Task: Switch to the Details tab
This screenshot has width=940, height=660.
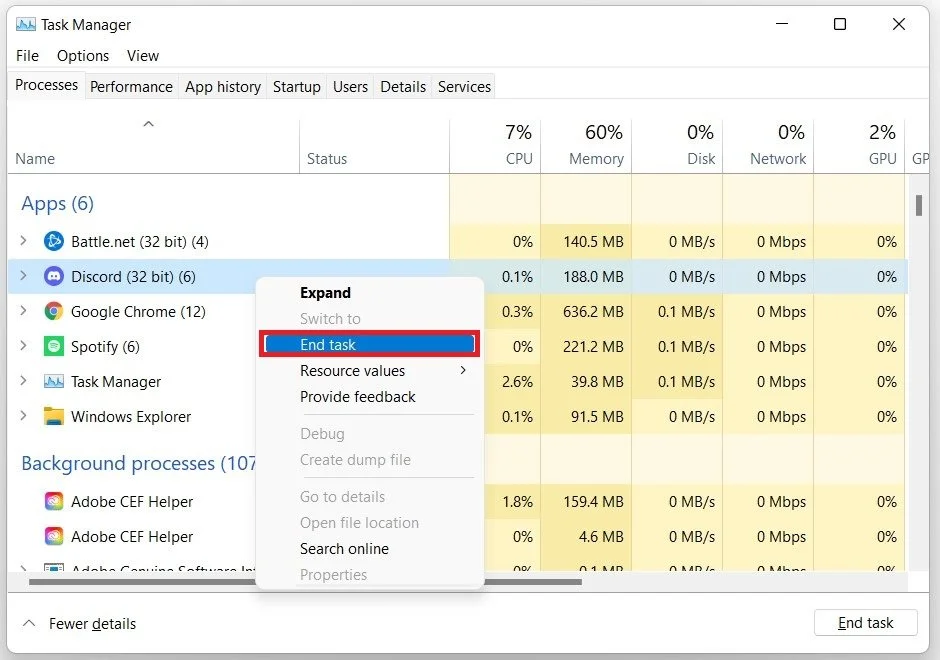Action: pos(403,87)
